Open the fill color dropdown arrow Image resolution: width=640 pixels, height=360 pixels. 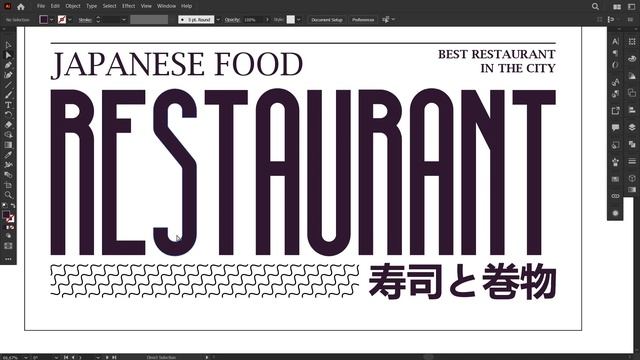(51, 20)
